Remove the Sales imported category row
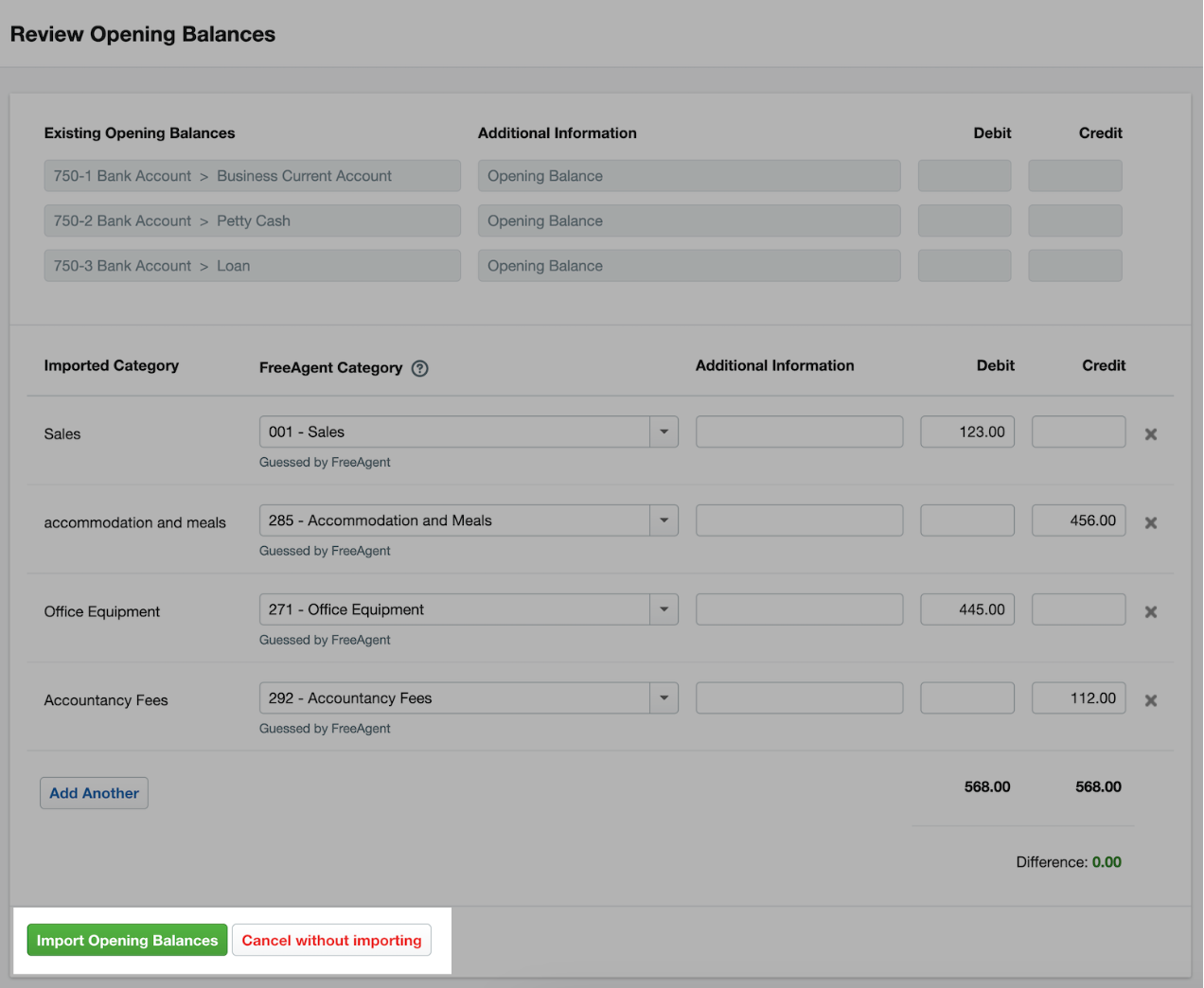The height and width of the screenshot is (988, 1204). (x=1151, y=433)
